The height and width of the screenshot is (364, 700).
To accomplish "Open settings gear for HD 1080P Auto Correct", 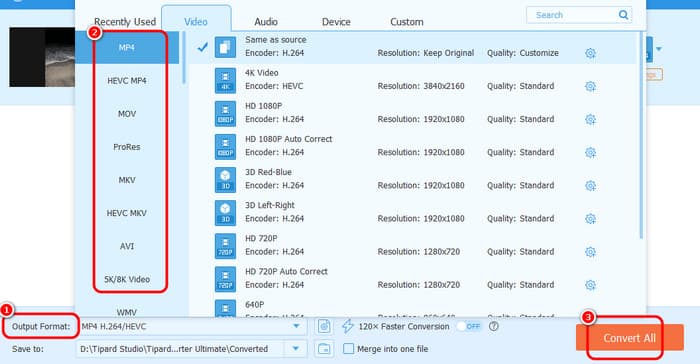I will coord(590,152).
